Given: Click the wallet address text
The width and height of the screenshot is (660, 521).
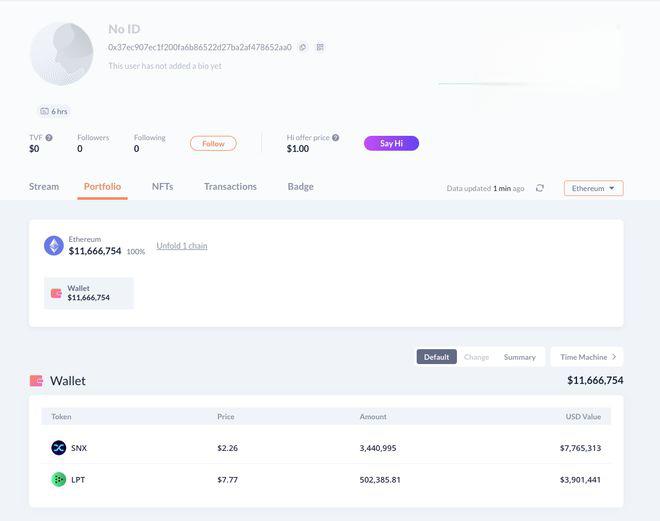Looking at the screenshot, I should tap(200, 47).
